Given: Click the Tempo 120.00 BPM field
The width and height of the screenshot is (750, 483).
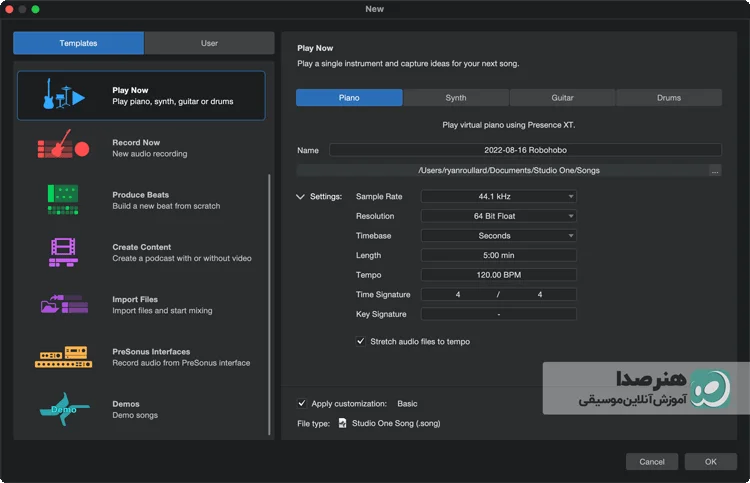Looking at the screenshot, I should [x=498, y=275].
